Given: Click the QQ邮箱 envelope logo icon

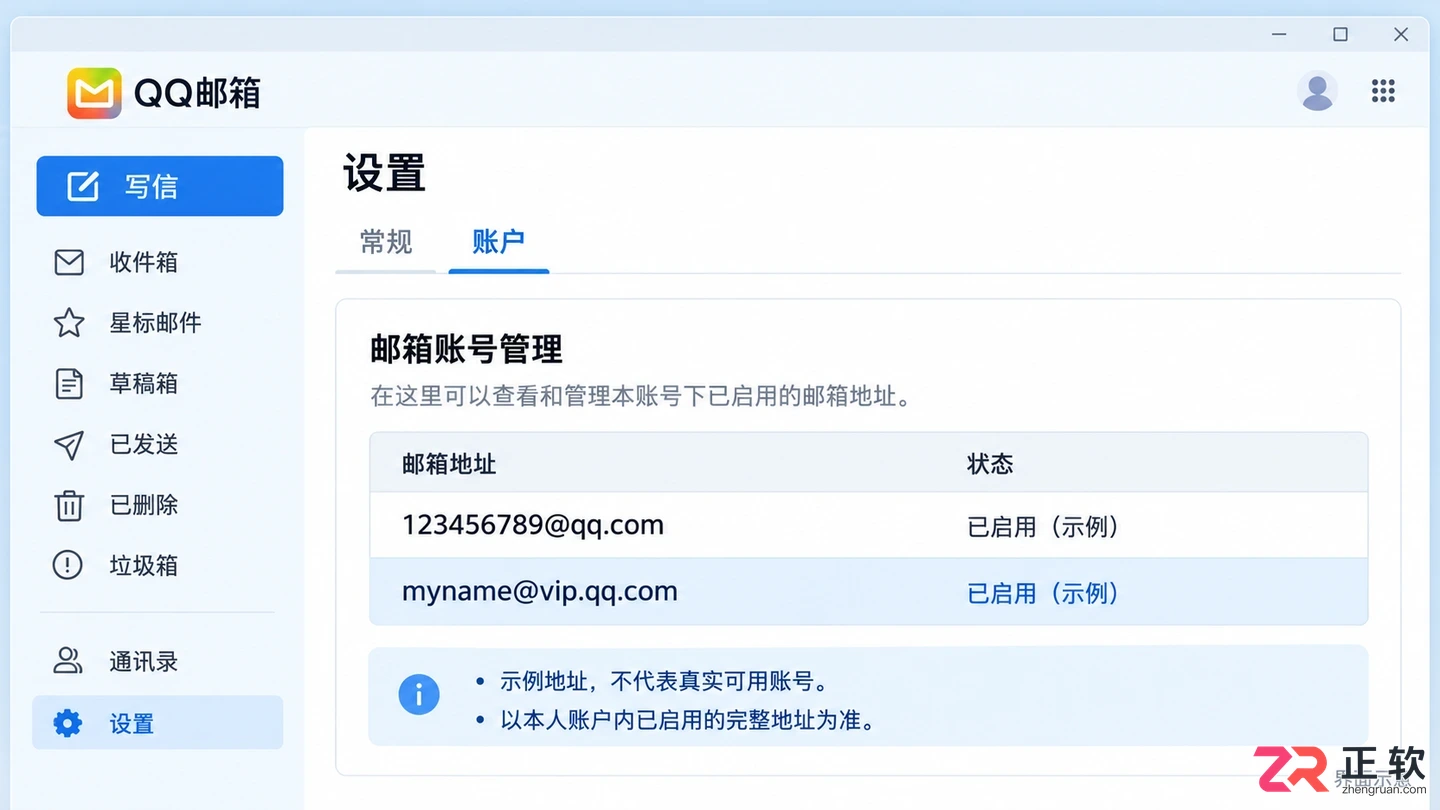Looking at the screenshot, I should tap(94, 93).
